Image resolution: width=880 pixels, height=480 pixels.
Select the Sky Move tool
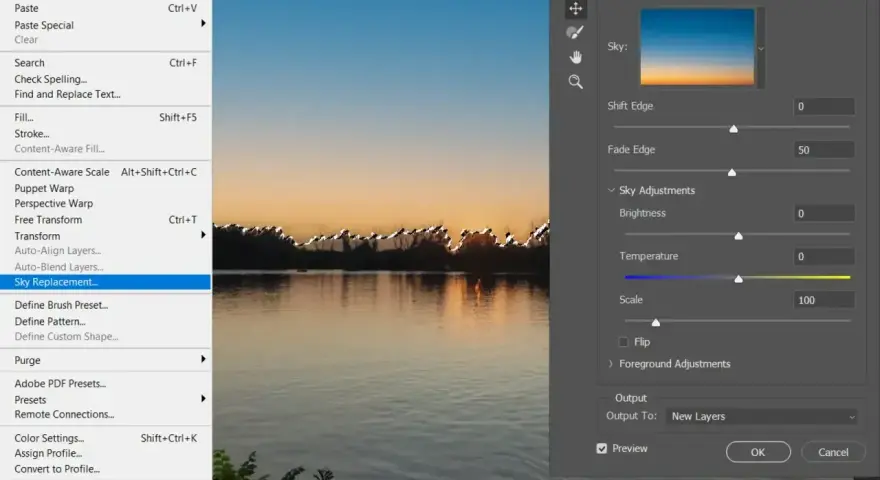pyautogui.click(x=575, y=8)
